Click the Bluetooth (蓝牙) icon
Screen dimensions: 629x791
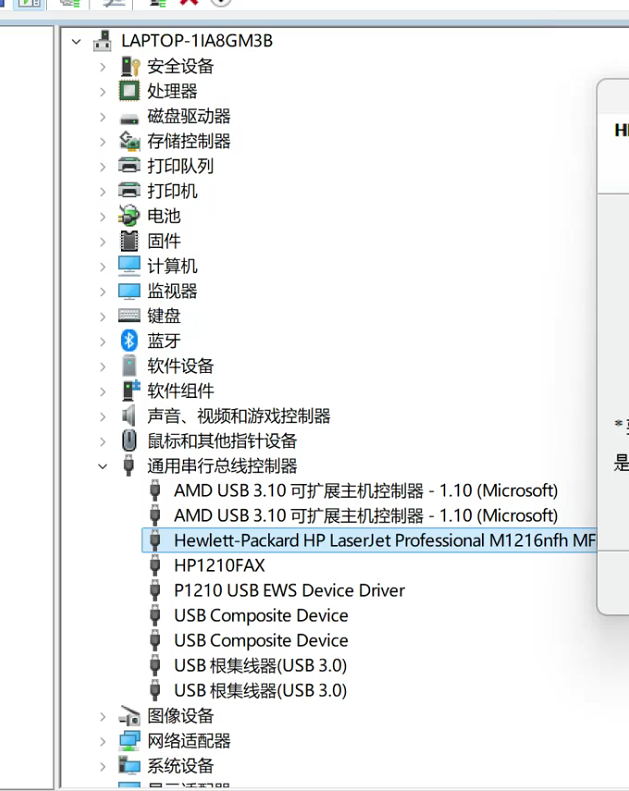(x=129, y=341)
